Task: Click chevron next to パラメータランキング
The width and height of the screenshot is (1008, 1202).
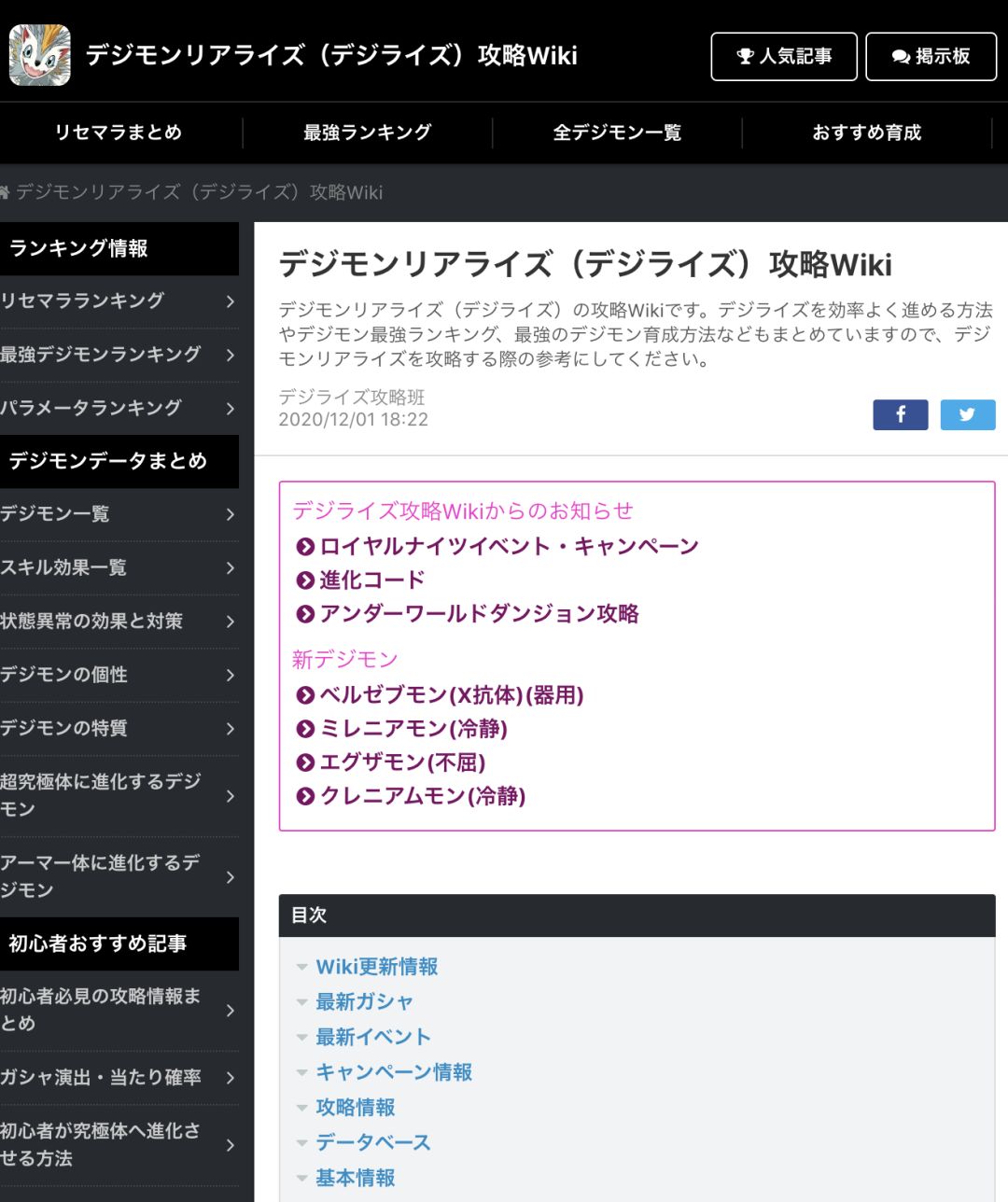Action: click(x=230, y=409)
